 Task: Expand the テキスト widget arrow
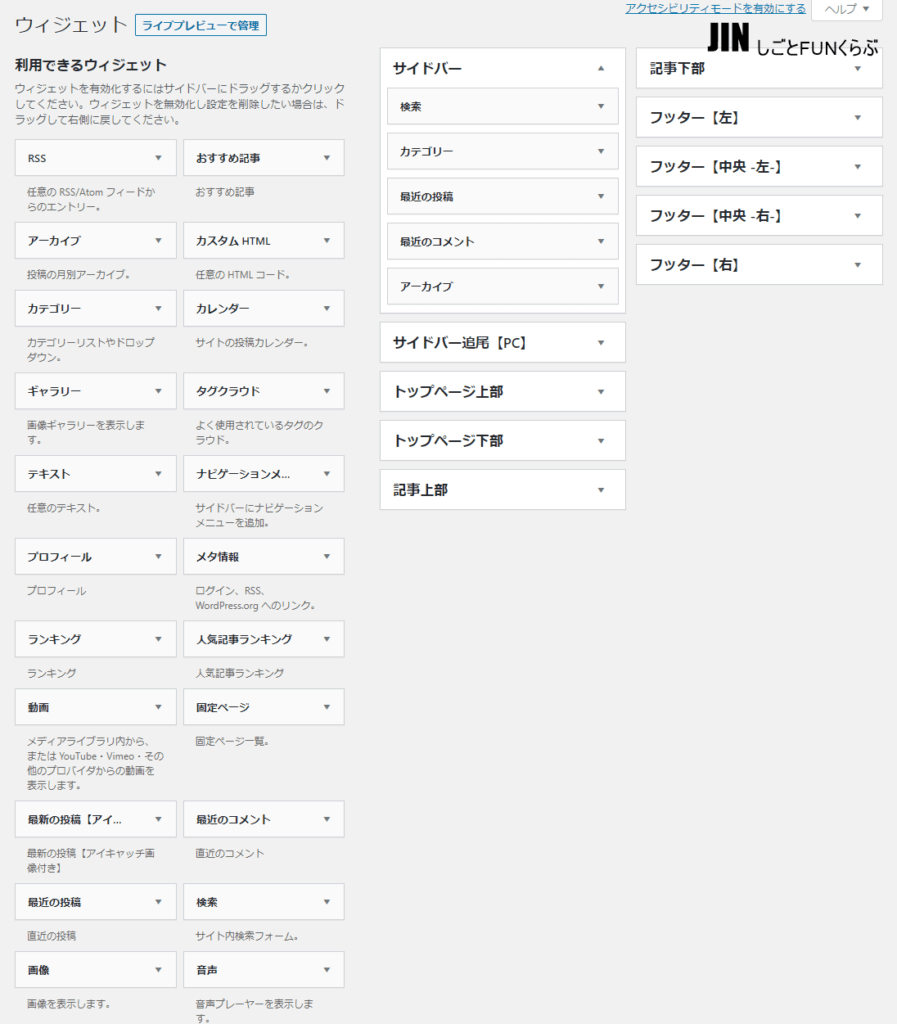[158, 473]
